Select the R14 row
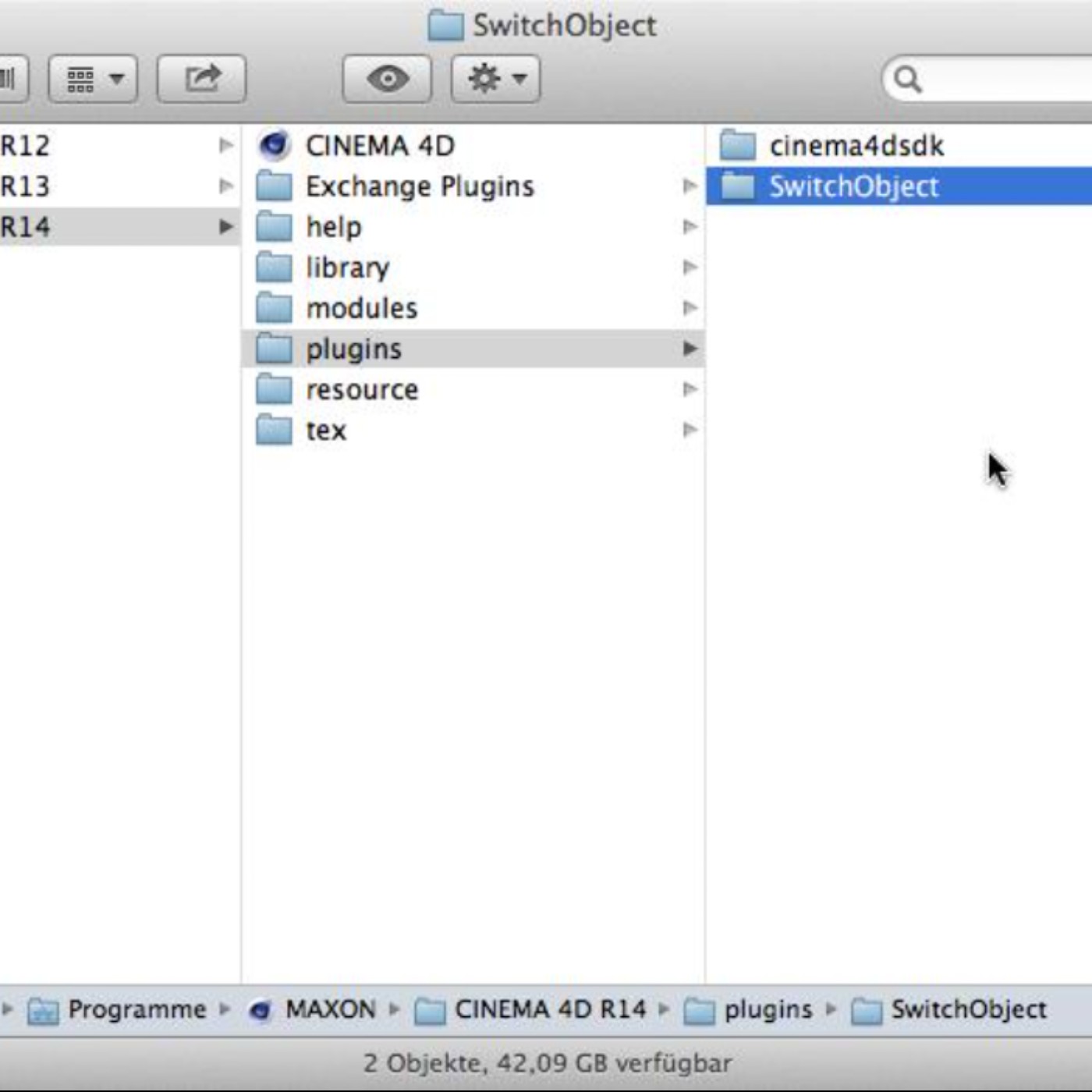1092x1092 pixels. (120, 226)
